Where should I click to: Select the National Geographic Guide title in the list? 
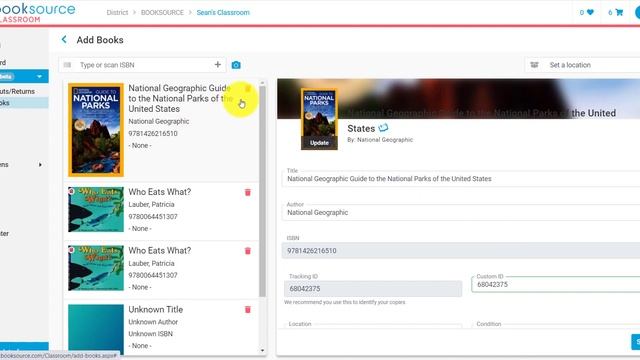(x=180, y=98)
